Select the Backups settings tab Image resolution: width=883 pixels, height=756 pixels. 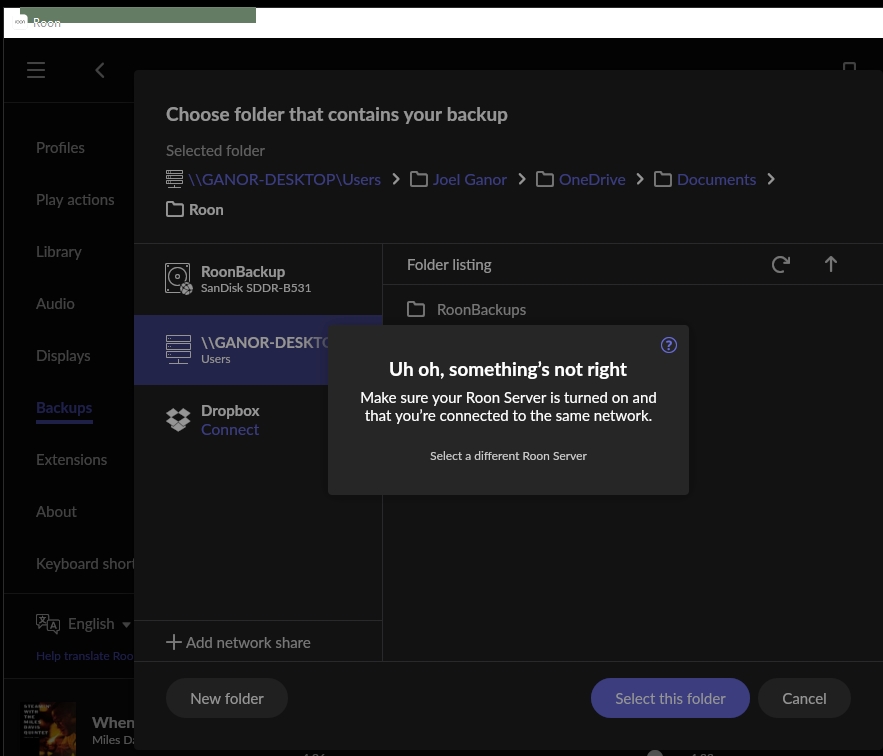(x=64, y=408)
